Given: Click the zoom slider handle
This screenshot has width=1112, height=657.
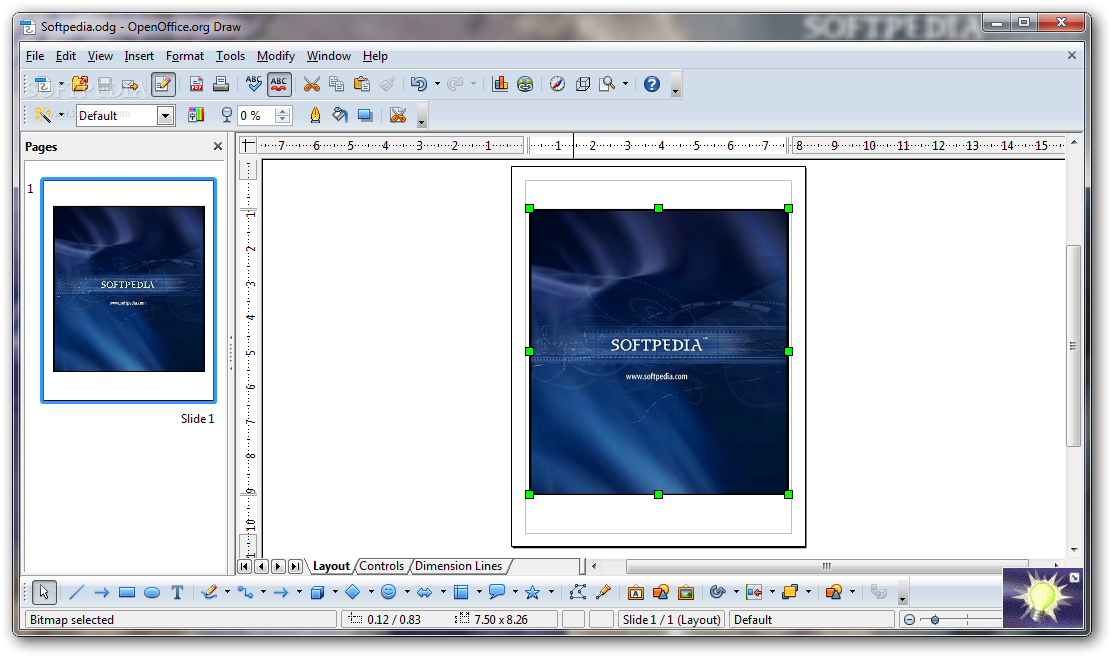Looking at the screenshot, I should pos(935,619).
